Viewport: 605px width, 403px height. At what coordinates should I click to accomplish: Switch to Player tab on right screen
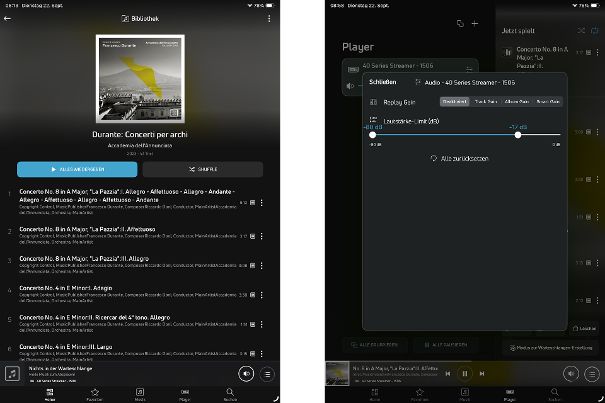point(510,395)
